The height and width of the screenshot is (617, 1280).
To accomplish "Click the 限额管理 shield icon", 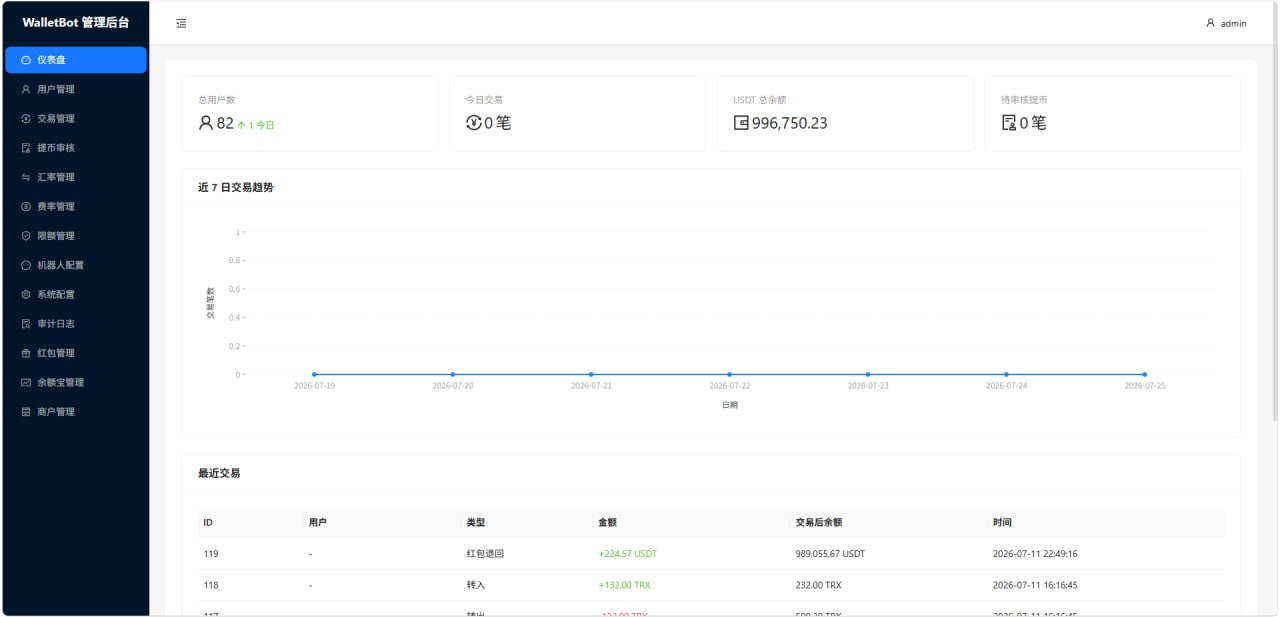I will point(26,236).
